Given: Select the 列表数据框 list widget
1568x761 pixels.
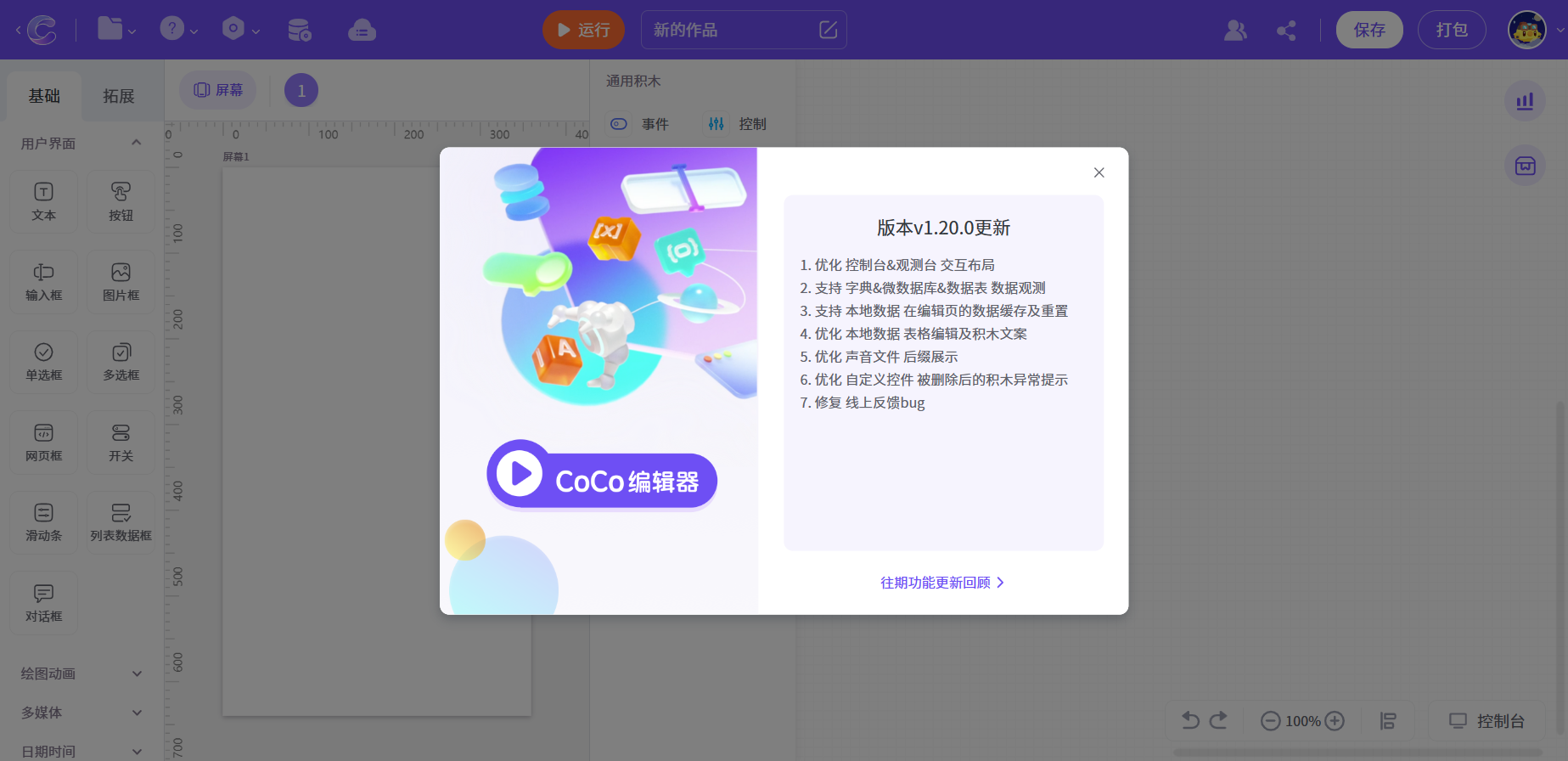Looking at the screenshot, I should [121, 522].
